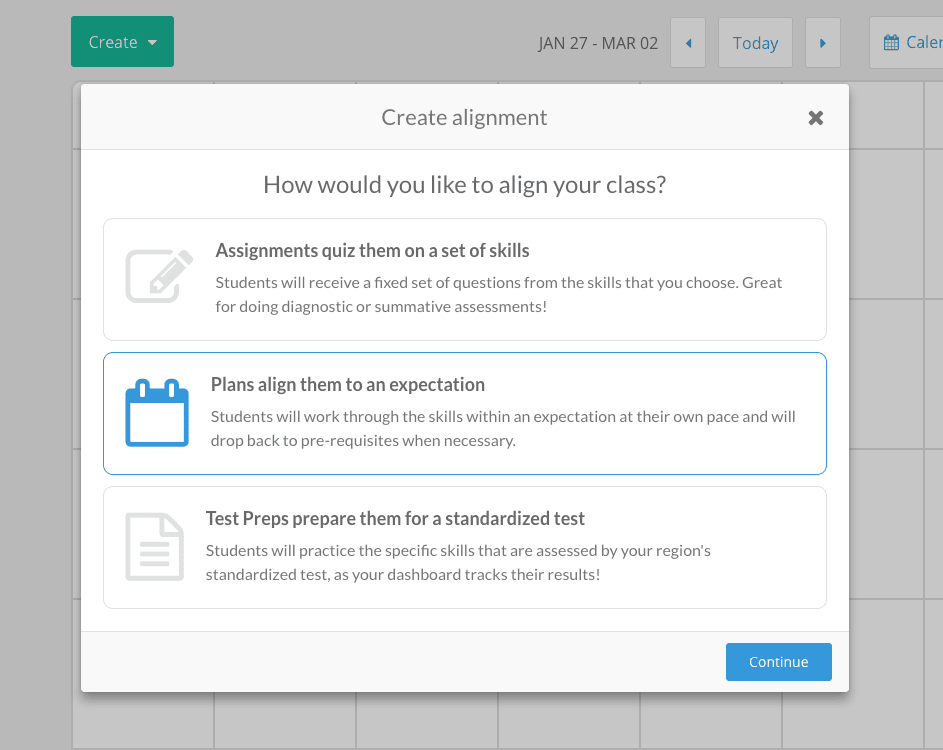Click the Test Preps prepare them heading
The image size is (943, 750).
395,518
